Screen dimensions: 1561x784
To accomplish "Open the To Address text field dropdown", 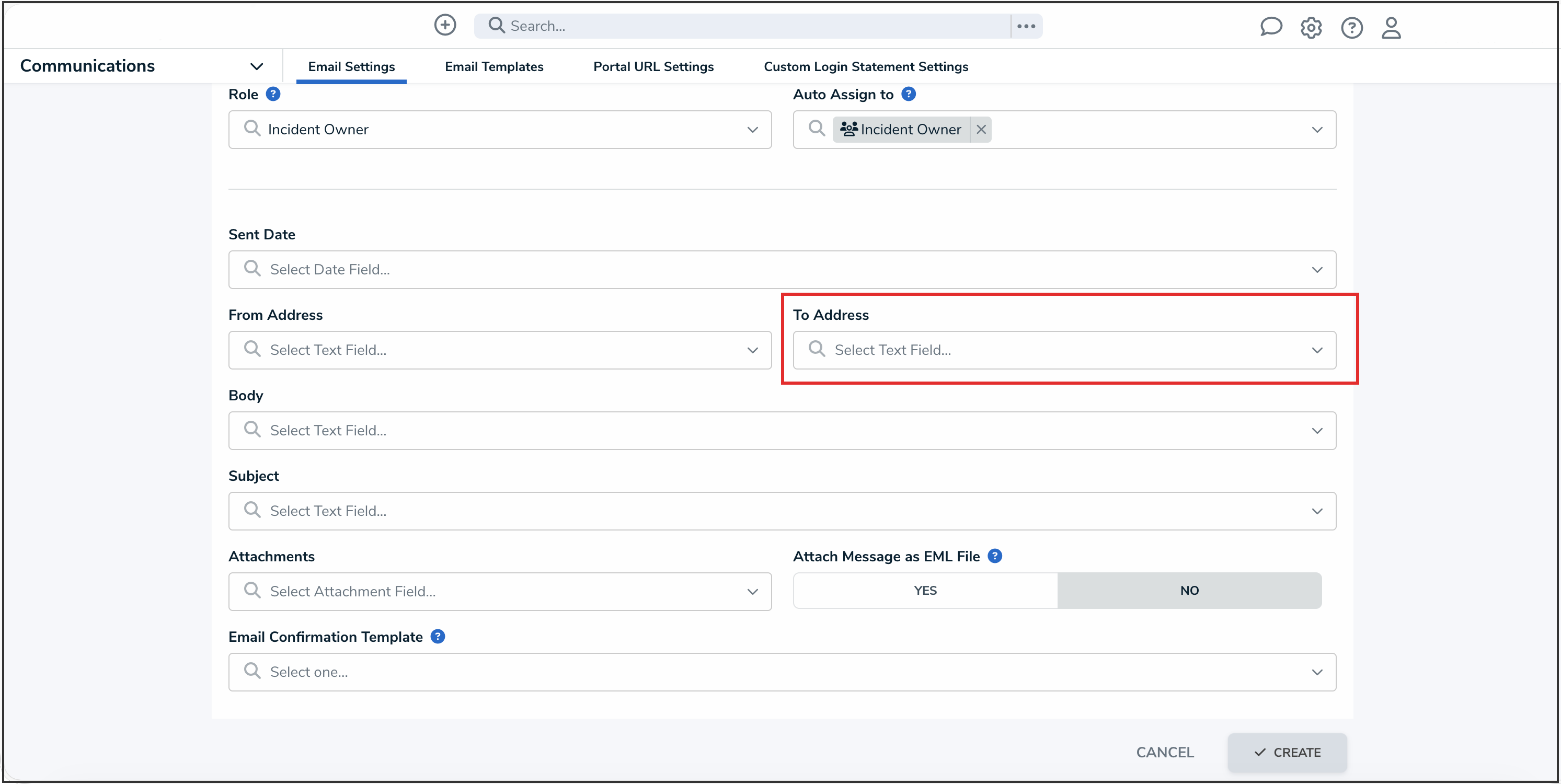I will (1064, 350).
